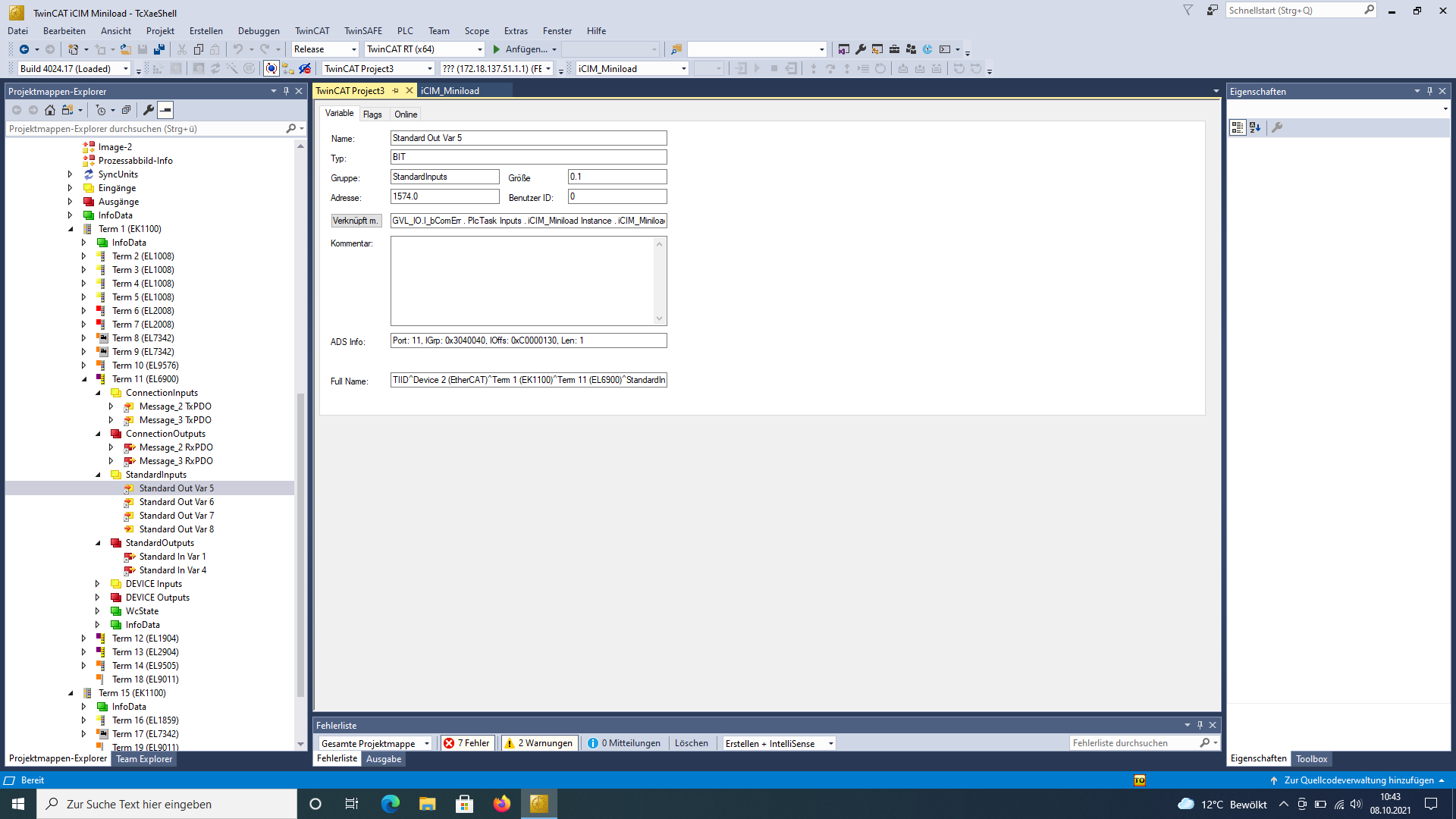Viewport: 1456px width, 819px height.
Task: Collapse the Term 11 (EL6900) tree node
Action: point(84,379)
